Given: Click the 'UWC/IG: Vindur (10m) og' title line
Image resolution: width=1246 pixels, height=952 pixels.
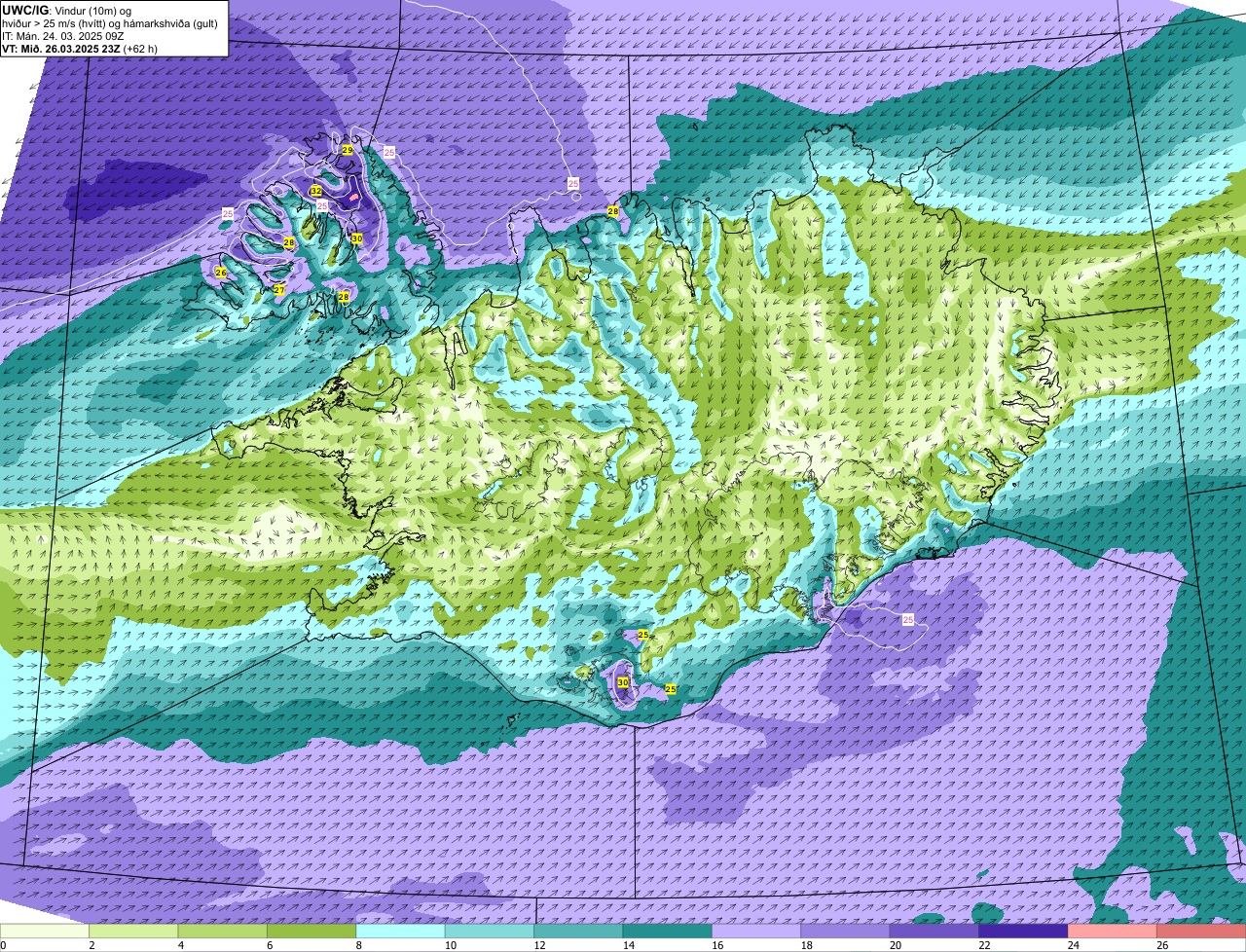Looking at the screenshot, I should pyautogui.click(x=66, y=10).
